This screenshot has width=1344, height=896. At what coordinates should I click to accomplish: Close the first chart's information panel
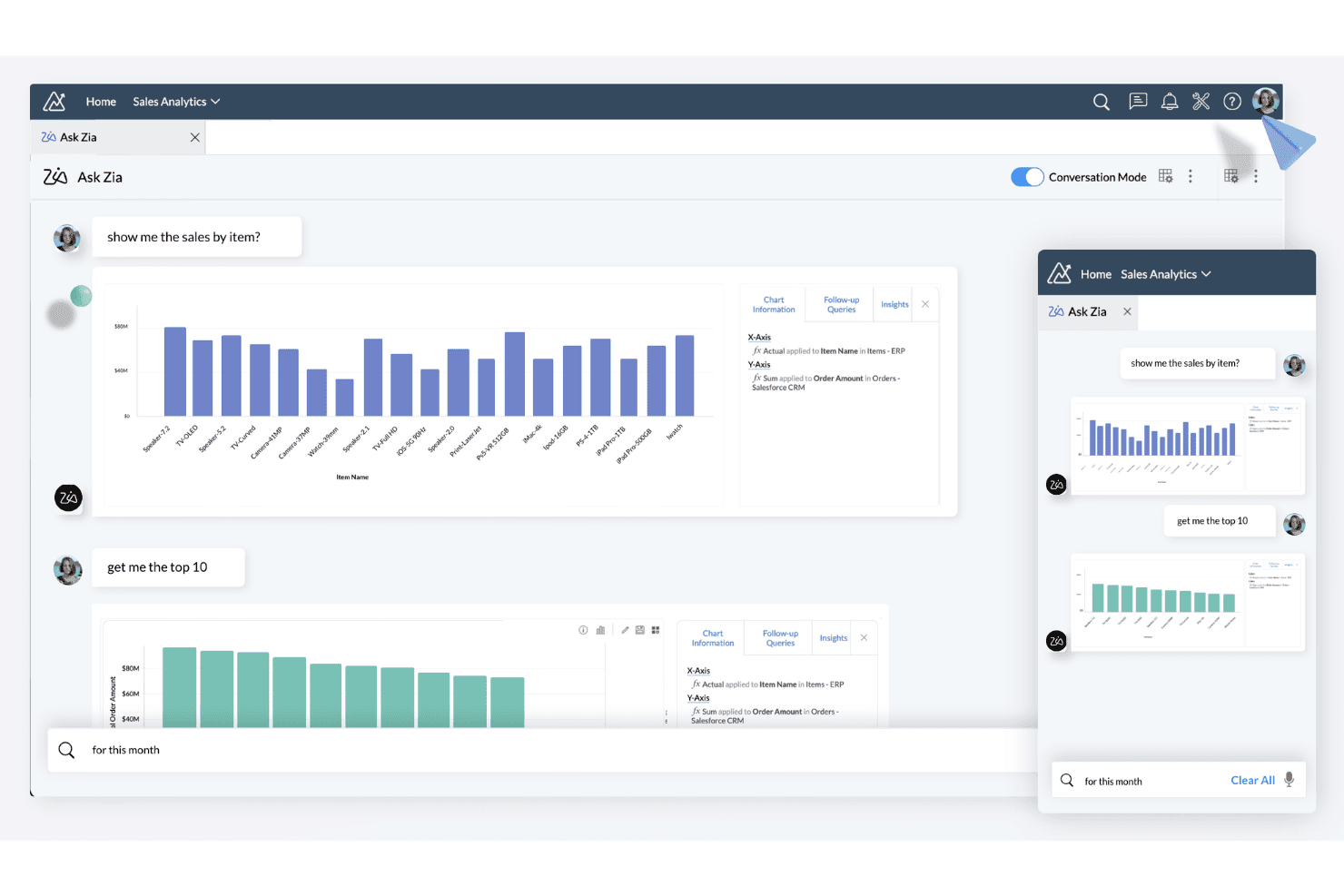pos(925,304)
